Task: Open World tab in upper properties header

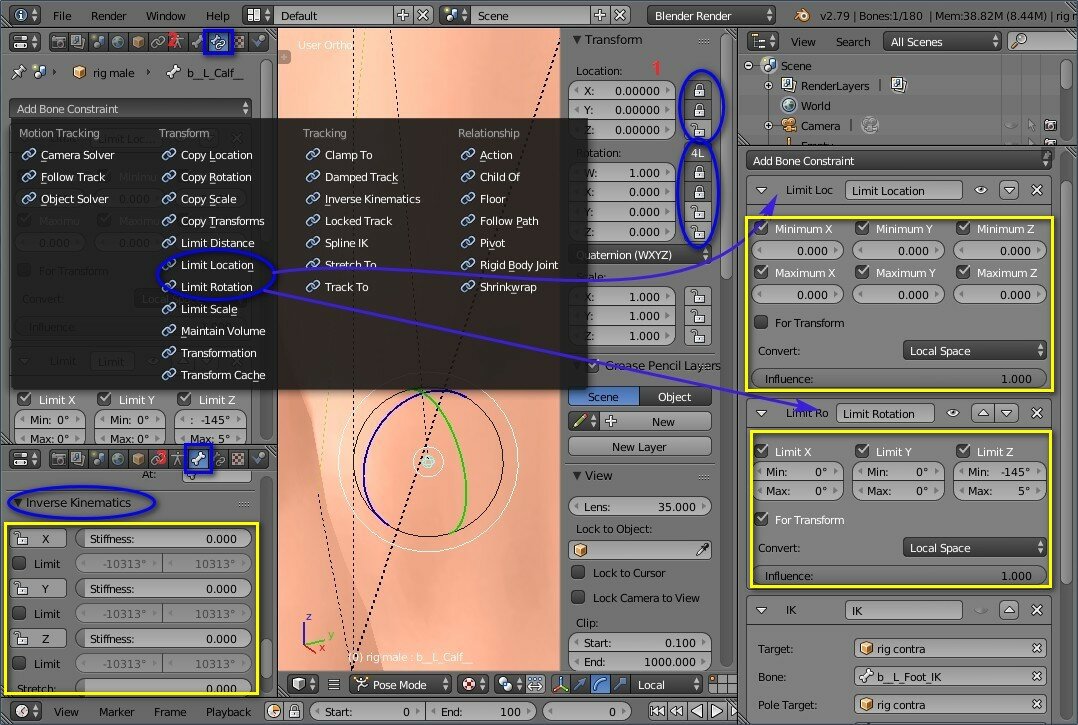Action: point(118,42)
